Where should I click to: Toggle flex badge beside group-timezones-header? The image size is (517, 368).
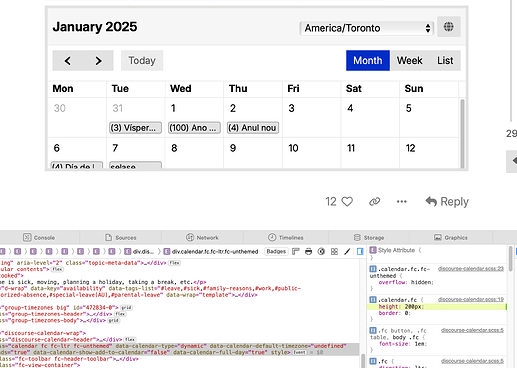(120, 314)
